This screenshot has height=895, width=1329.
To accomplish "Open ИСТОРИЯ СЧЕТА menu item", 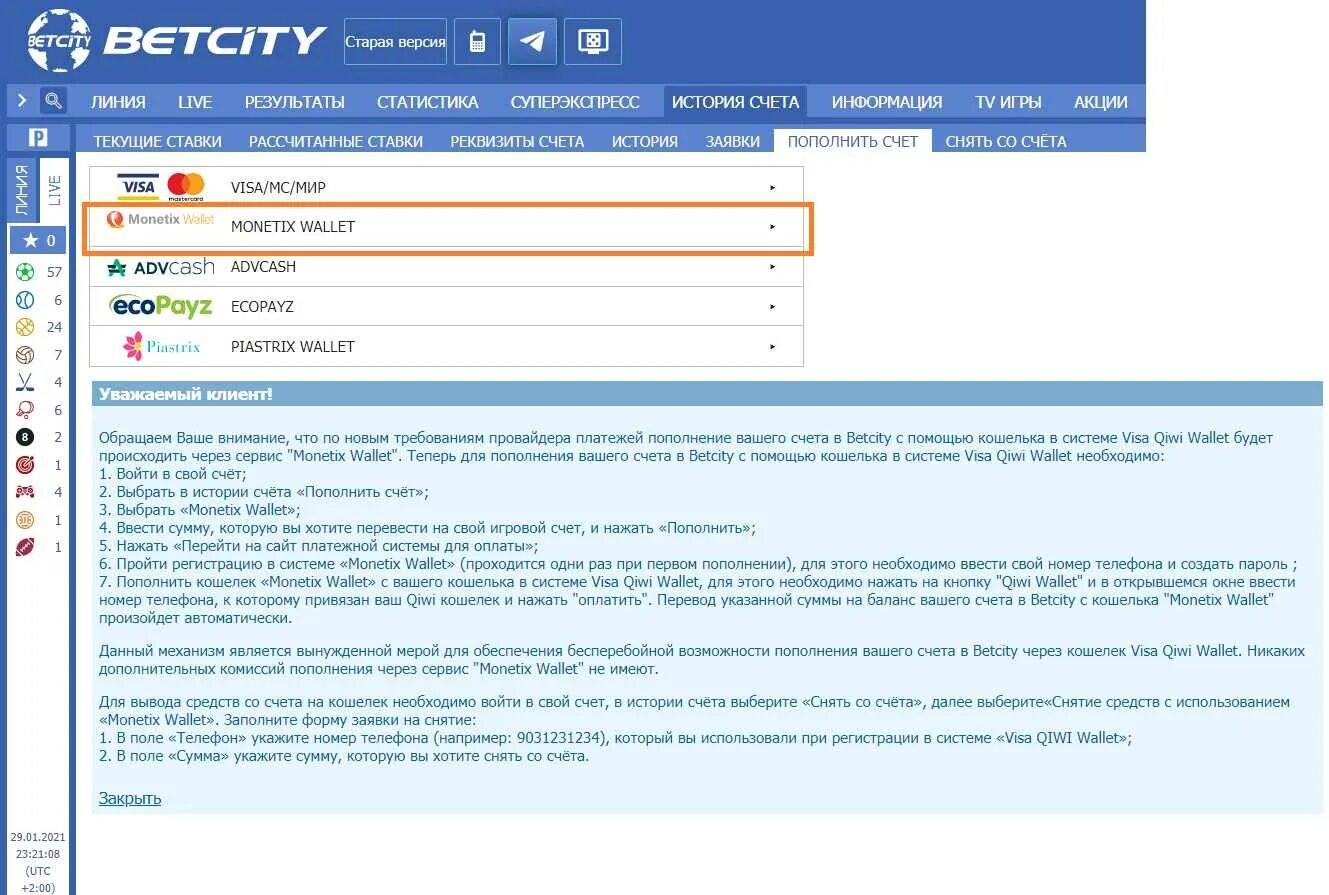I will (x=735, y=102).
